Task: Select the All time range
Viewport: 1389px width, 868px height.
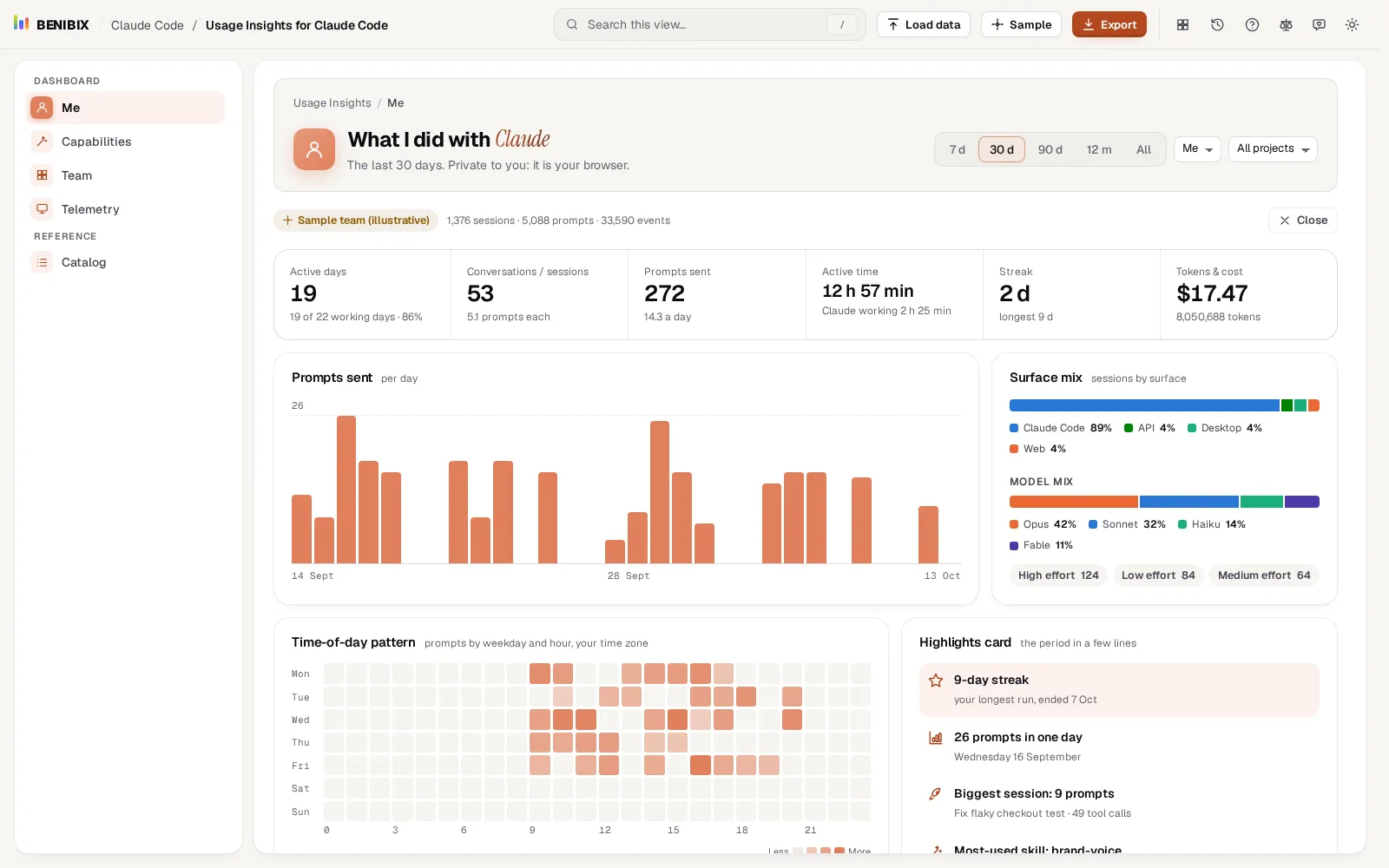Action: (x=1143, y=149)
